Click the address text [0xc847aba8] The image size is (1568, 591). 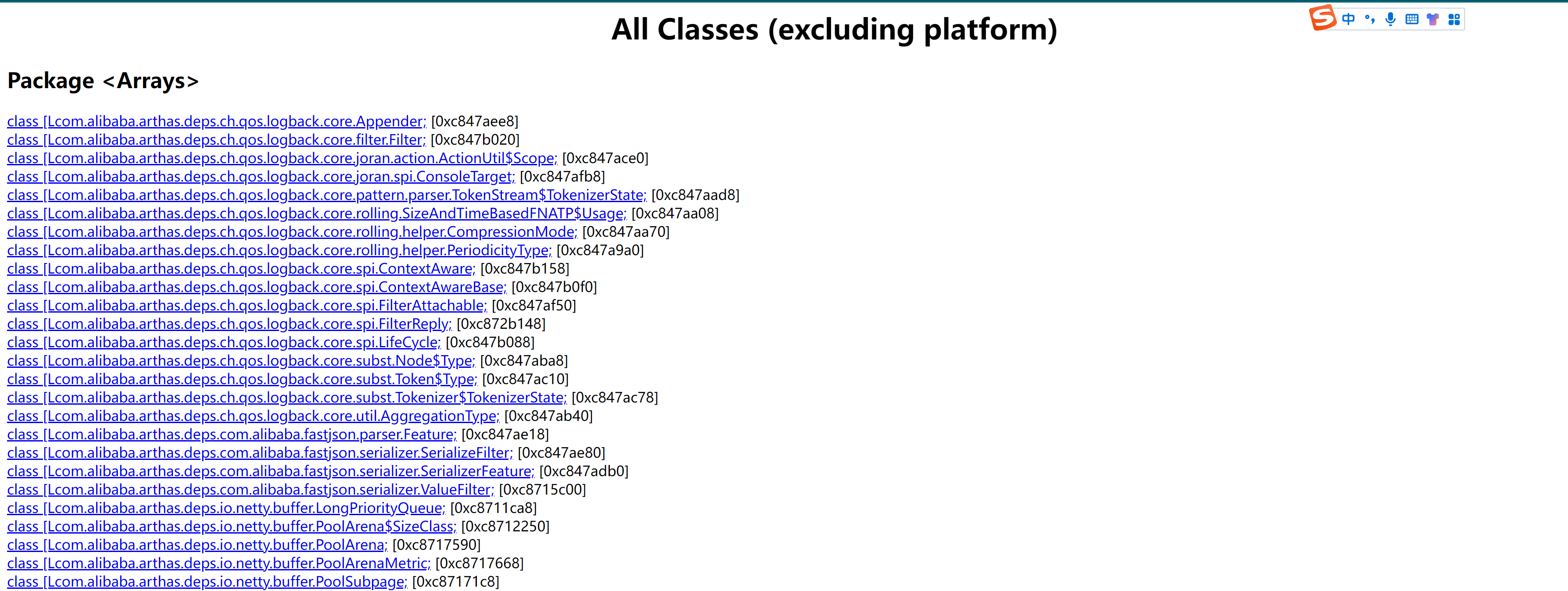point(524,360)
